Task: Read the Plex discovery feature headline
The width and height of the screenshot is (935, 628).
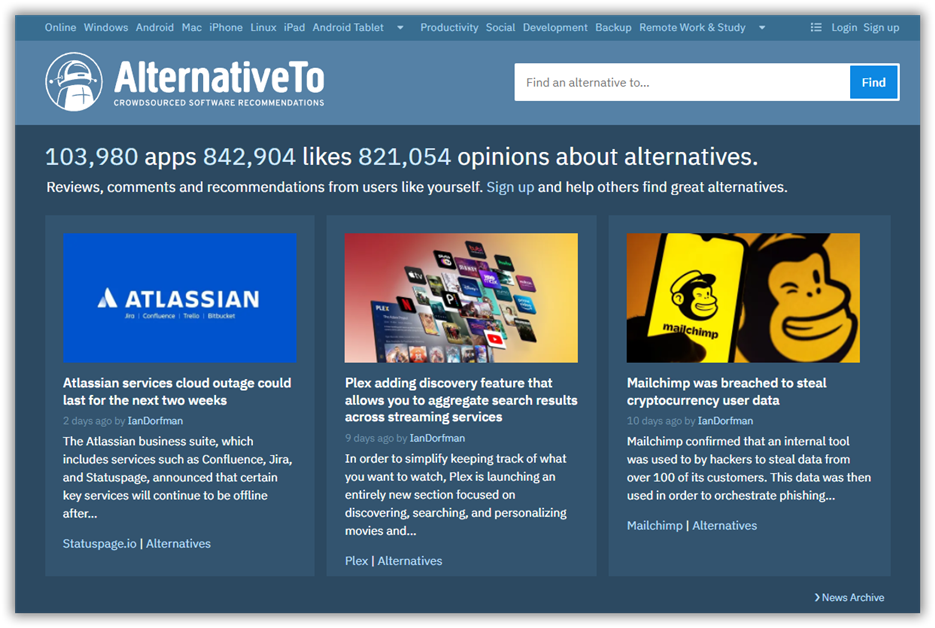Action: coord(461,400)
